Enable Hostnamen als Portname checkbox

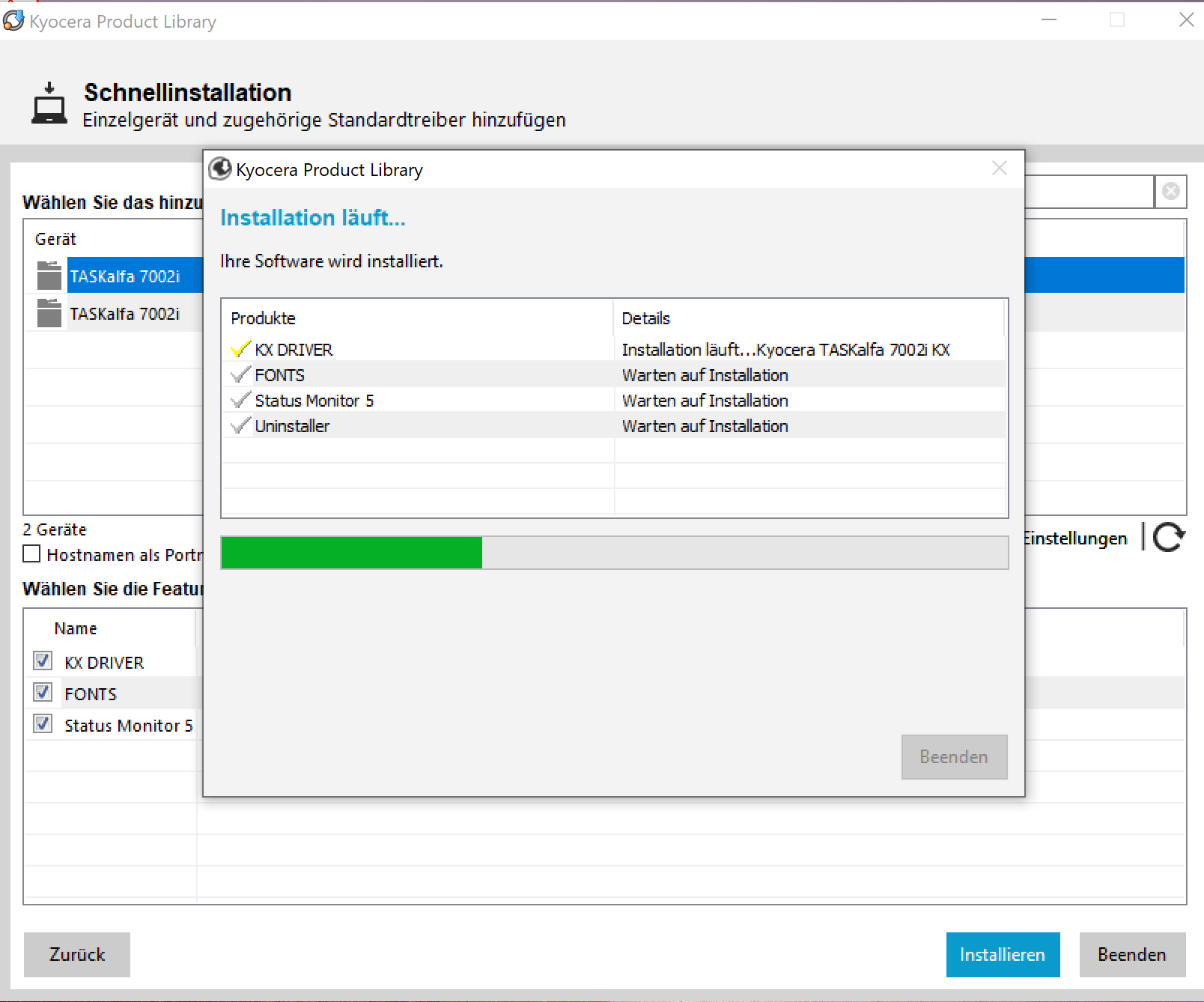(31, 554)
